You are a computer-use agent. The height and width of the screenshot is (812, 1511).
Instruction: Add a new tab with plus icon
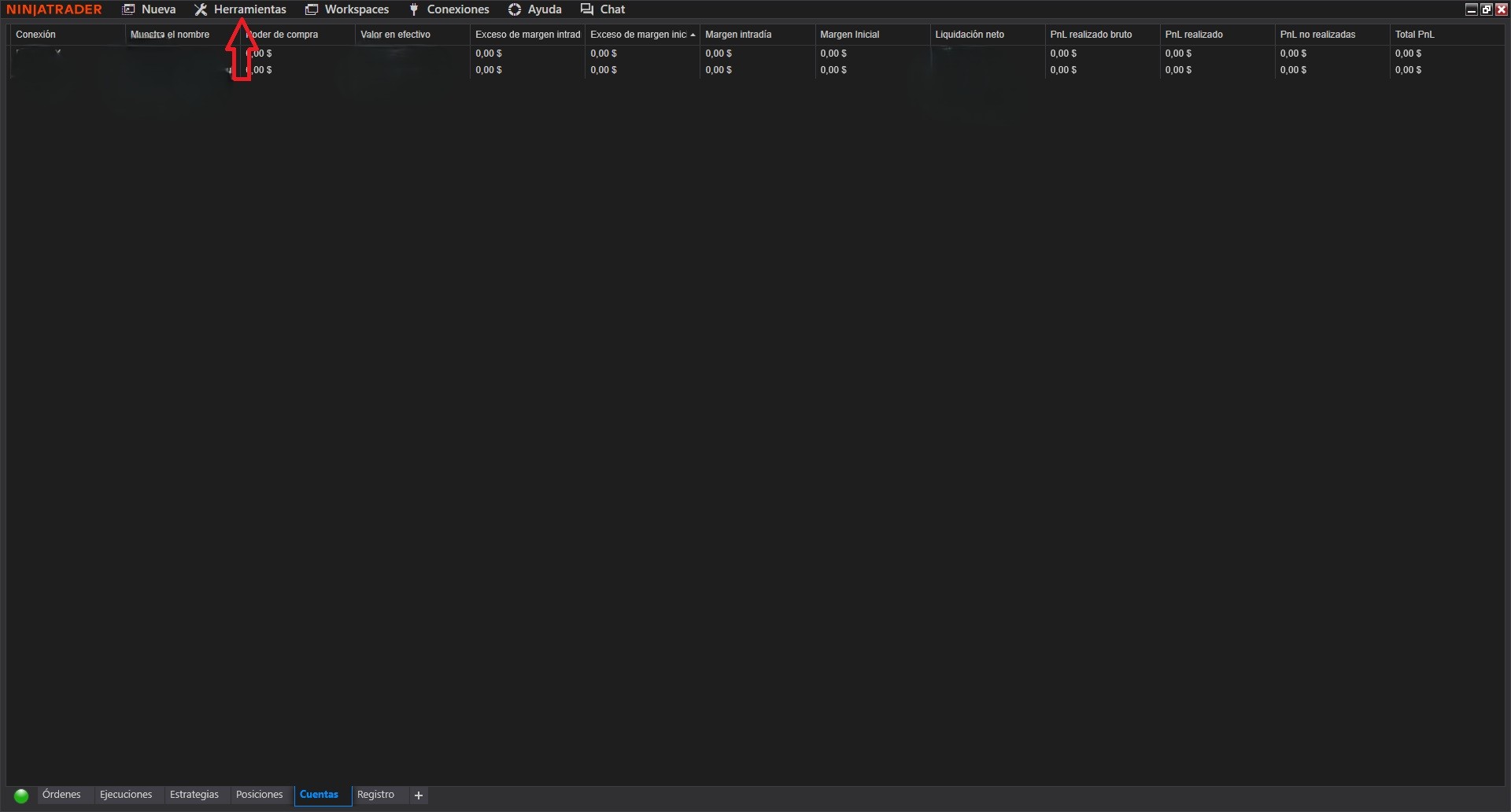click(419, 795)
